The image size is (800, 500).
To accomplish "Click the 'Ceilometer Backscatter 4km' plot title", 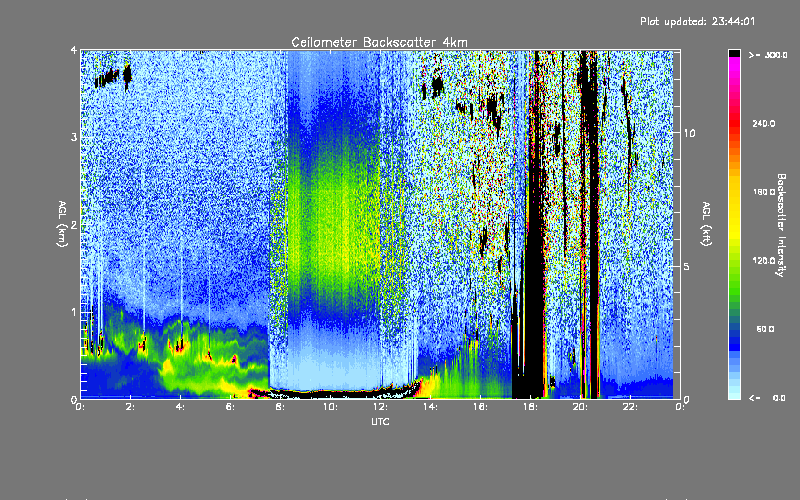I will tap(379, 42).
